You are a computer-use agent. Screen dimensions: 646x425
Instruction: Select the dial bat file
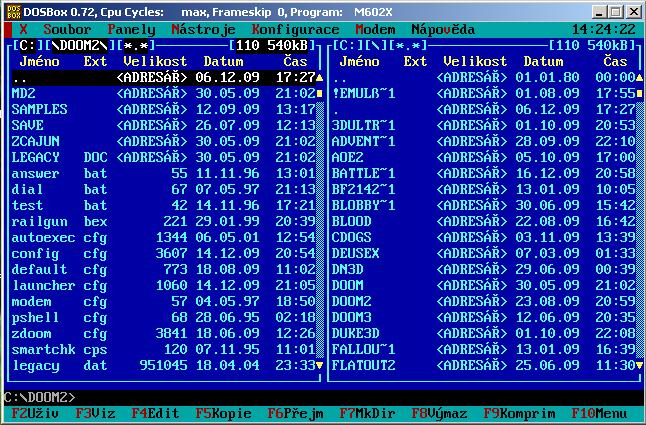[164, 189]
